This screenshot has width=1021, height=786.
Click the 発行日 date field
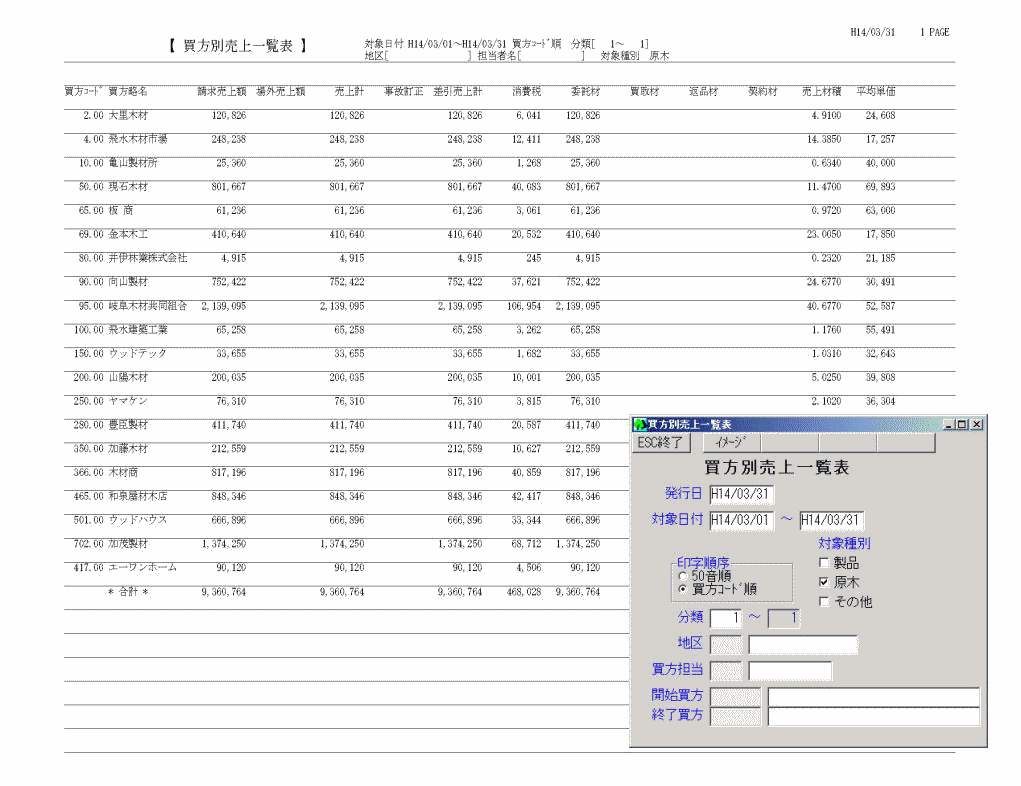pyautogui.click(x=741, y=494)
